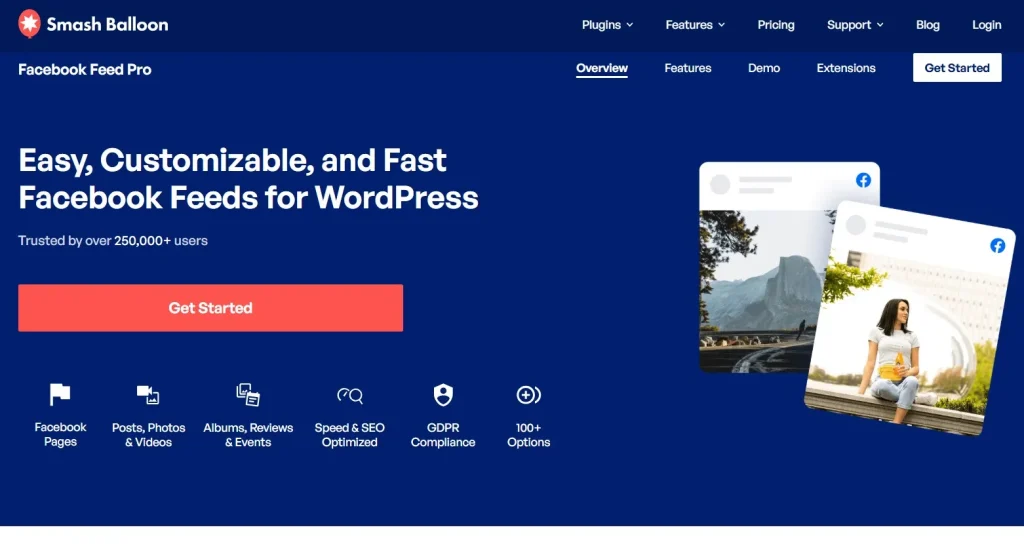Image resolution: width=1024 pixels, height=555 pixels.
Task: Click the Smash Balloon brand name text
Action: 108,25
